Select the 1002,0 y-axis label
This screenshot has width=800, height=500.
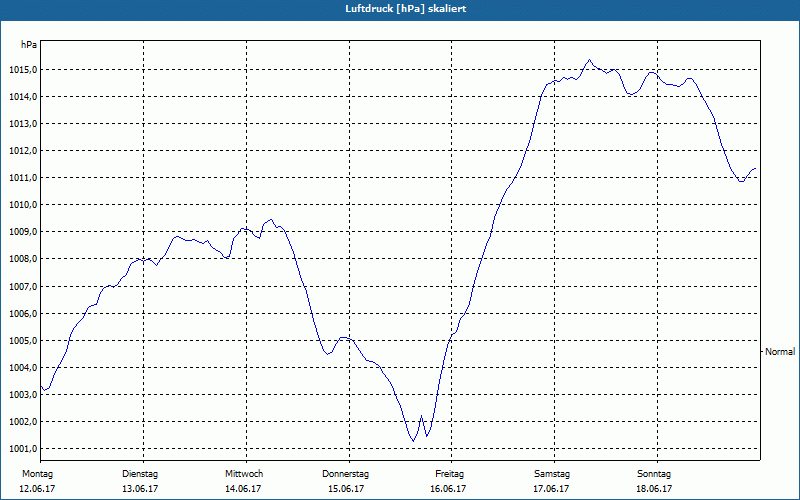23,421
